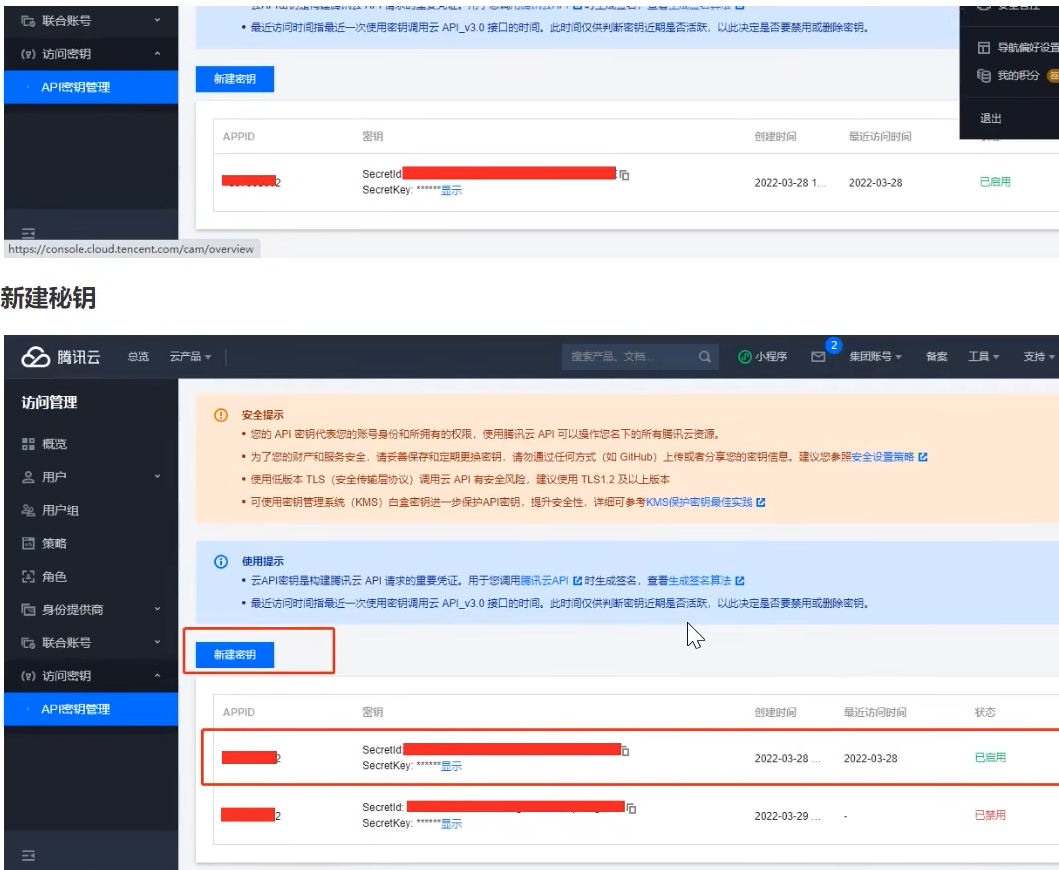Click 显示 for SecretKey in the upper screenshot
Image resolution: width=1059 pixels, height=870 pixels.
tap(451, 190)
